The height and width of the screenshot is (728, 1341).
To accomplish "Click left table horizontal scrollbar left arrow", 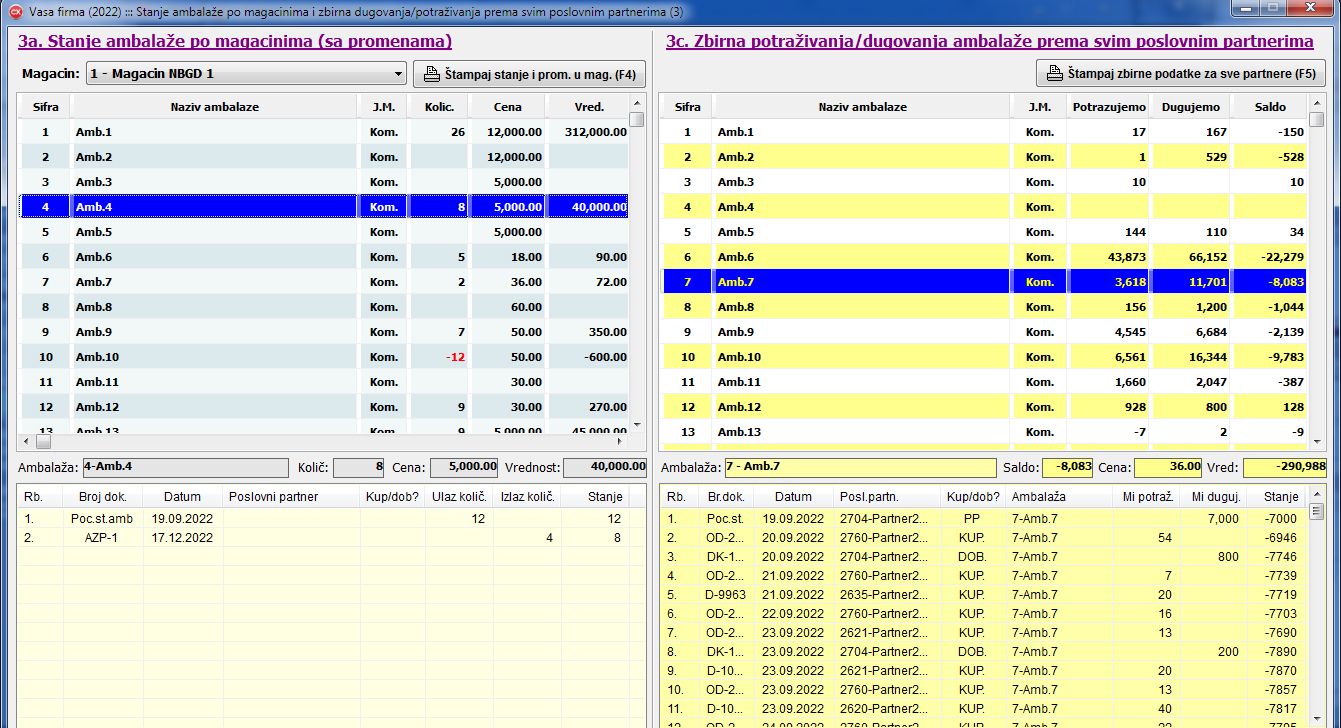I will pyautogui.click(x=27, y=441).
